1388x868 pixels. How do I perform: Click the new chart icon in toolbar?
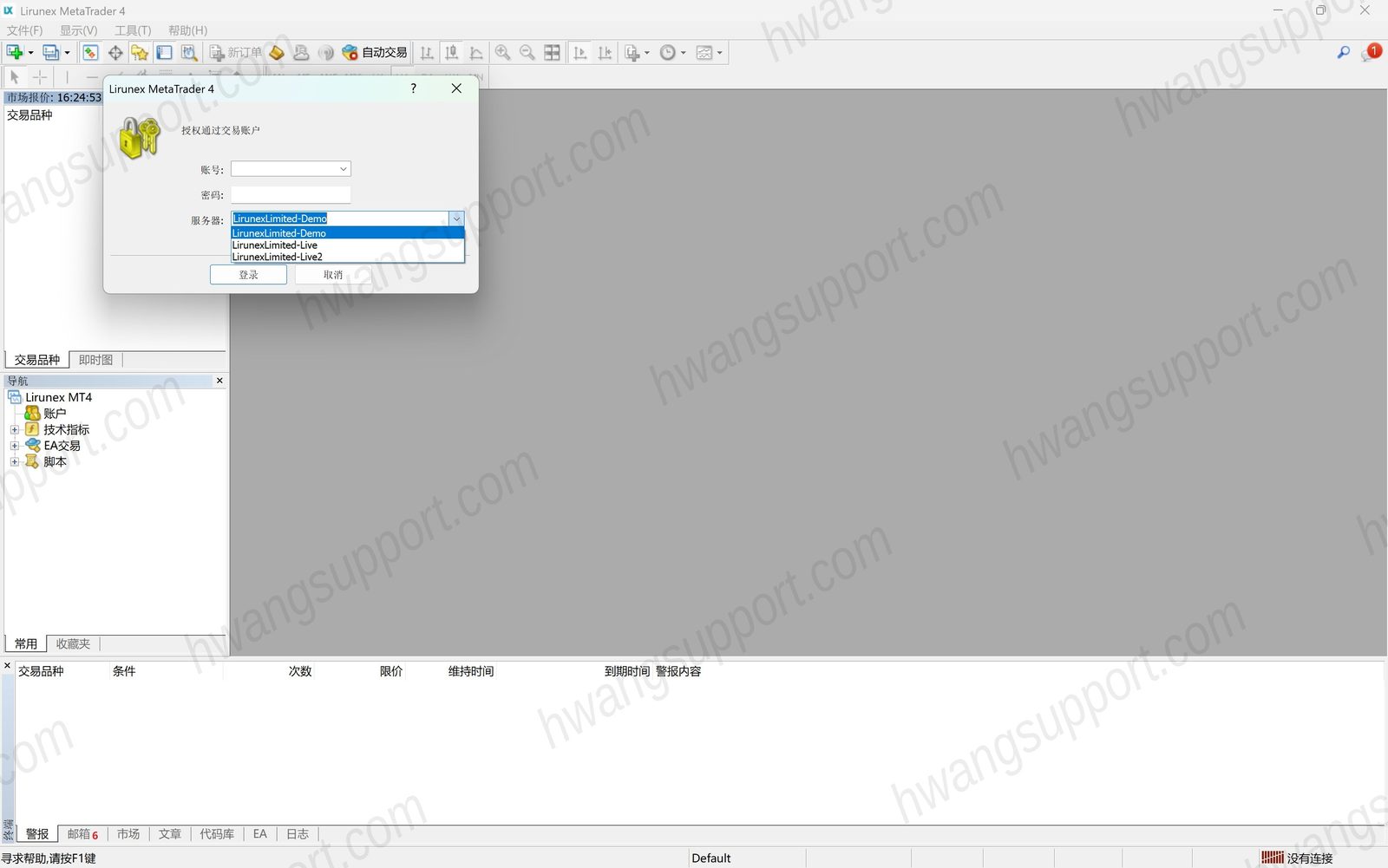(x=15, y=53)
